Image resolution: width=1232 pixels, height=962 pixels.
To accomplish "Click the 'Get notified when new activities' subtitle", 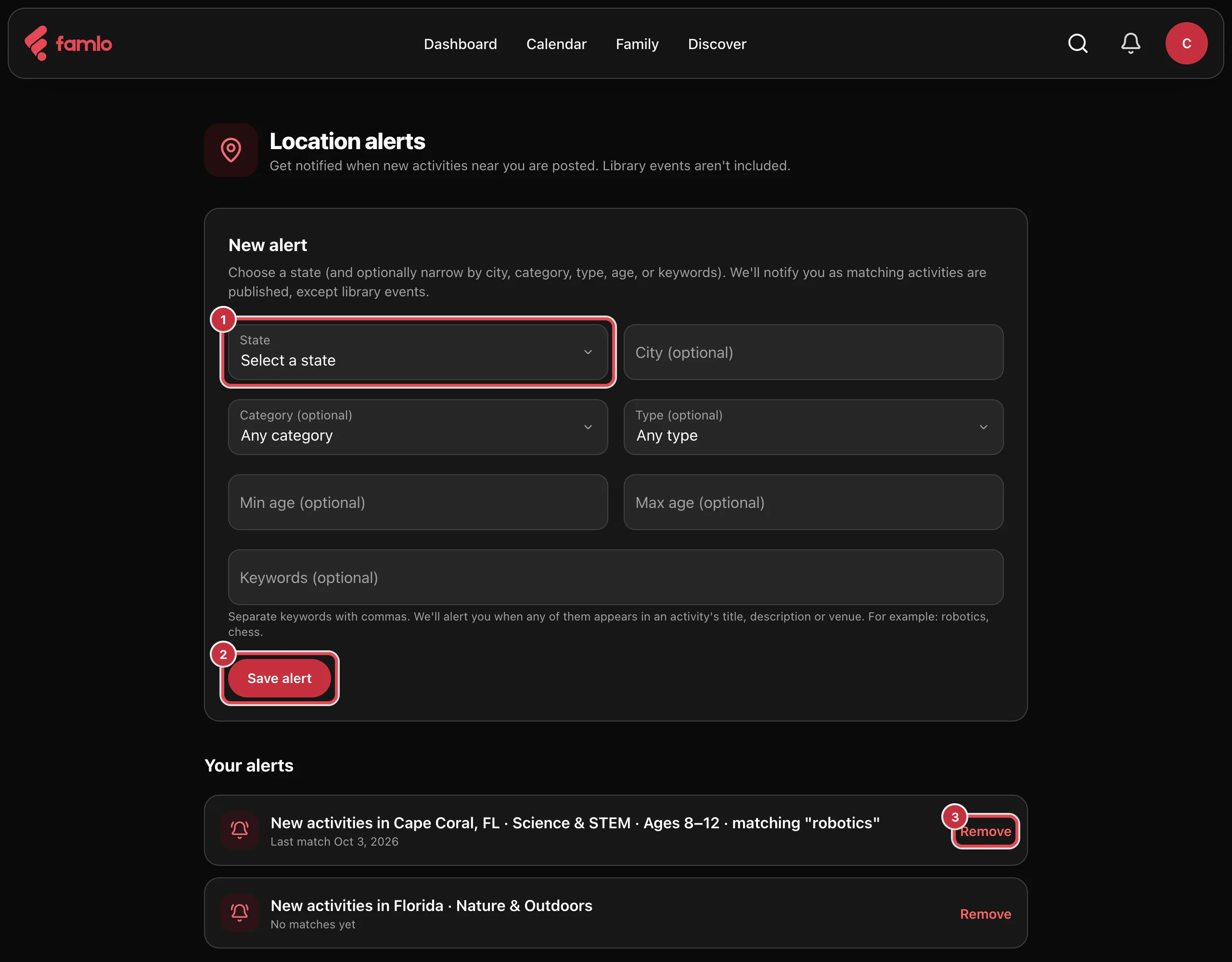I will tap(530, 165).
